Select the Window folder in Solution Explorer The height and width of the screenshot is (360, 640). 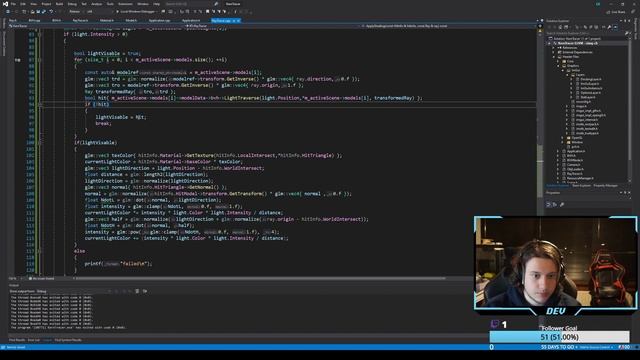tap(577, 142)
